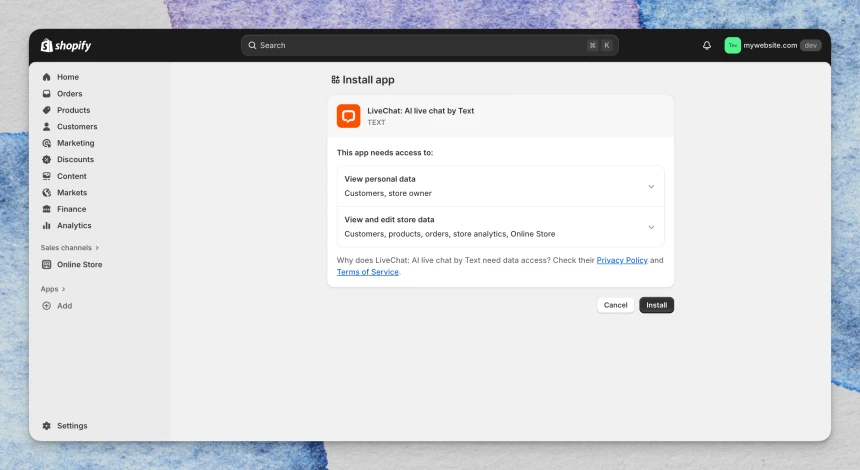Open the Privacy Policy link

tap(622, 260)
